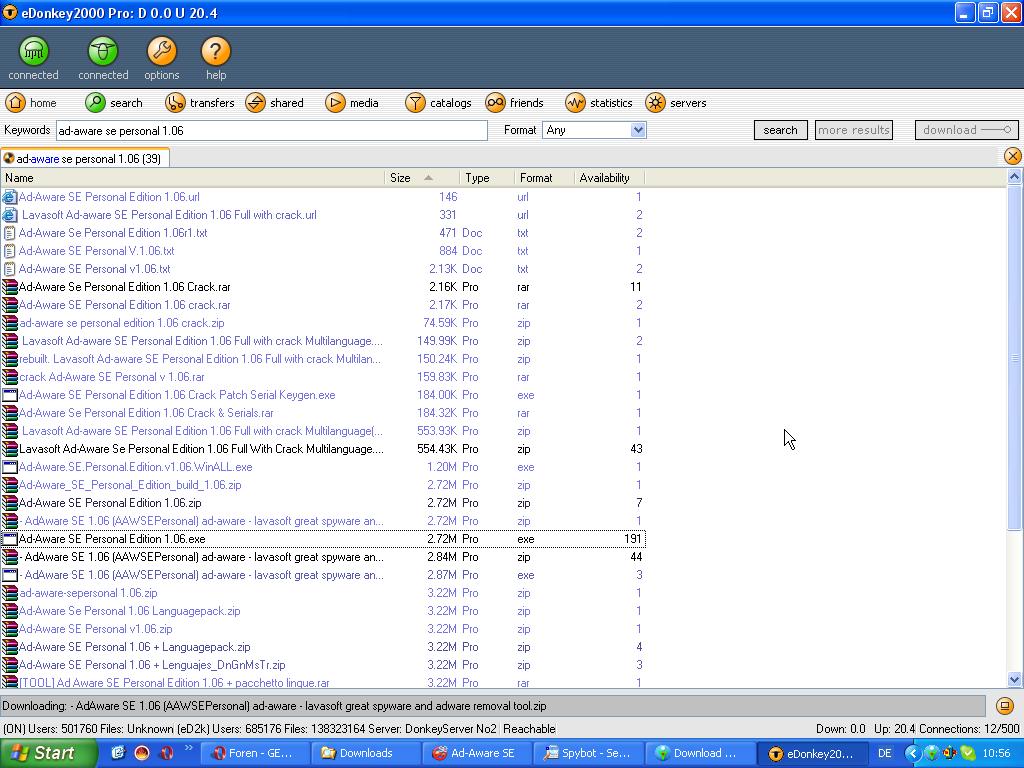Open the options wrench icon
This screenshot has width=1024, height=768.
[x=161, y=51]
